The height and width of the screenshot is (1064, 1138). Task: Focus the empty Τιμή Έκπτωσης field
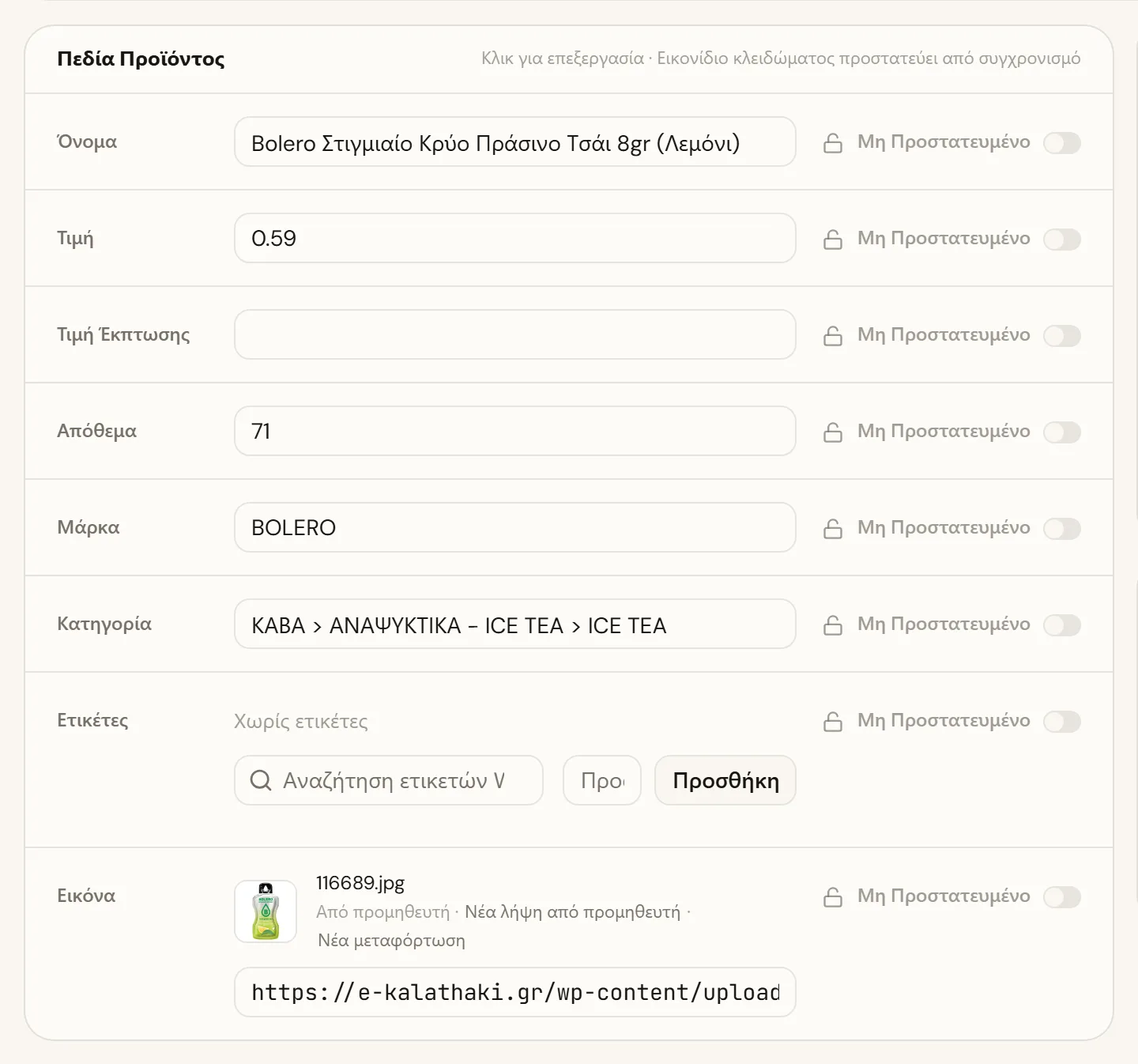click(x=515, y=334)
